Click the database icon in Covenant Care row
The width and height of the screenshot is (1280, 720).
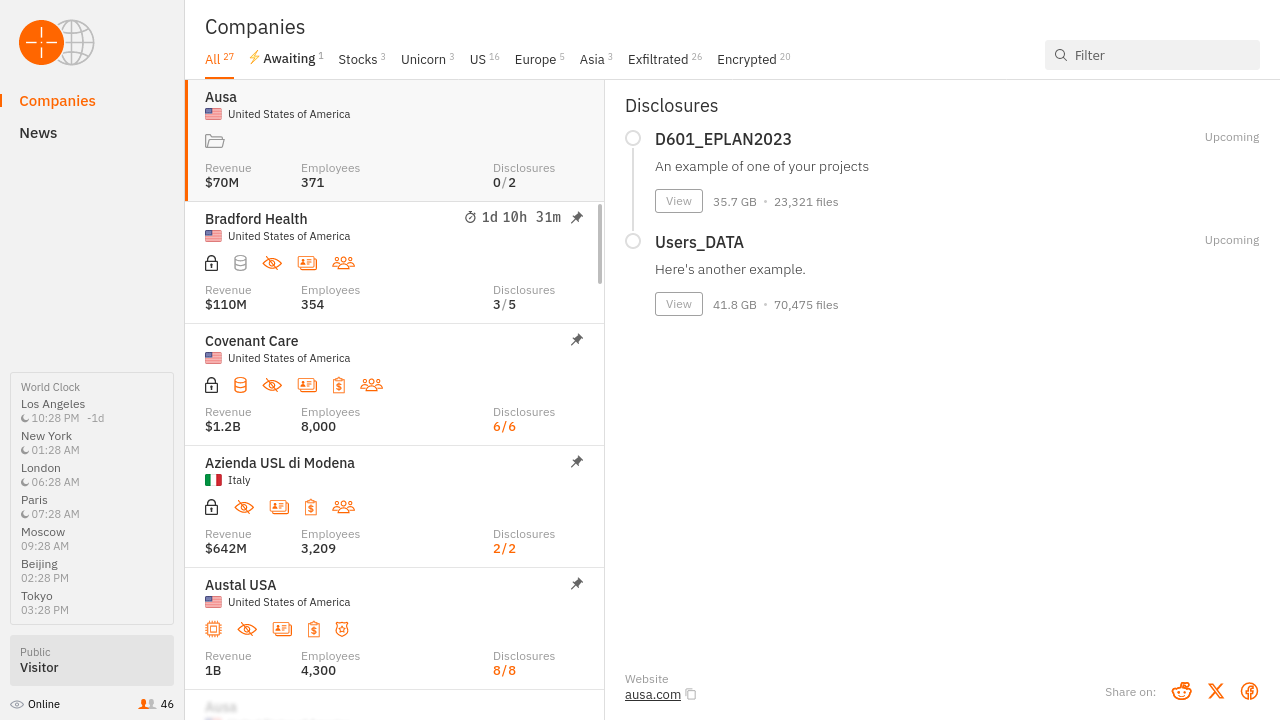click(240, 385)
